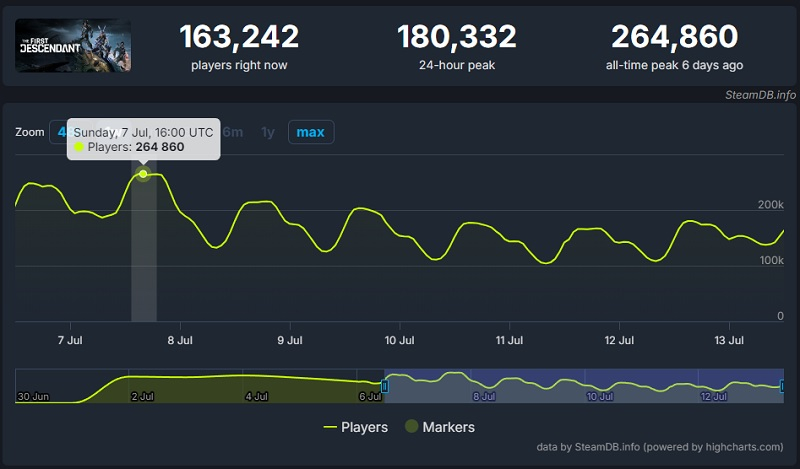The height and width of the screenshot is (469, 800).
Task: Click the '8 Jul' x-axis label on main chart
Action: tap(180, 340)
